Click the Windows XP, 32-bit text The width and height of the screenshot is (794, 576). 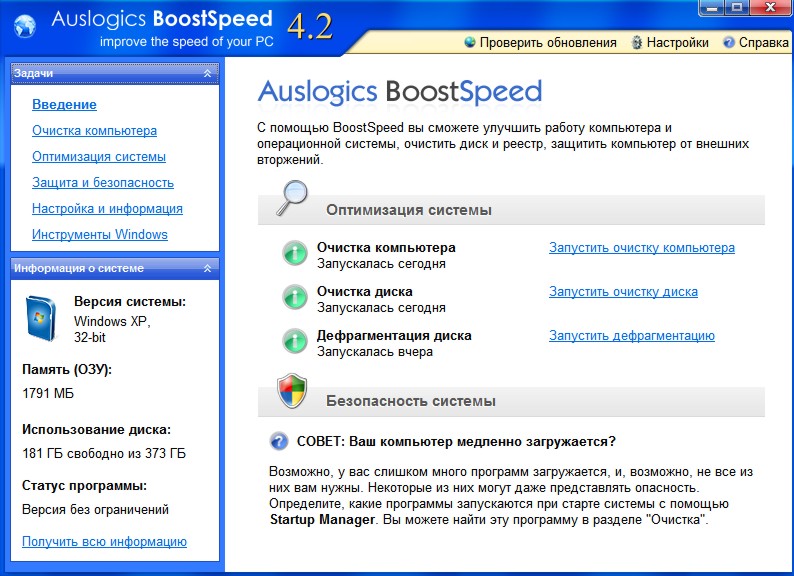coord(112,329)
